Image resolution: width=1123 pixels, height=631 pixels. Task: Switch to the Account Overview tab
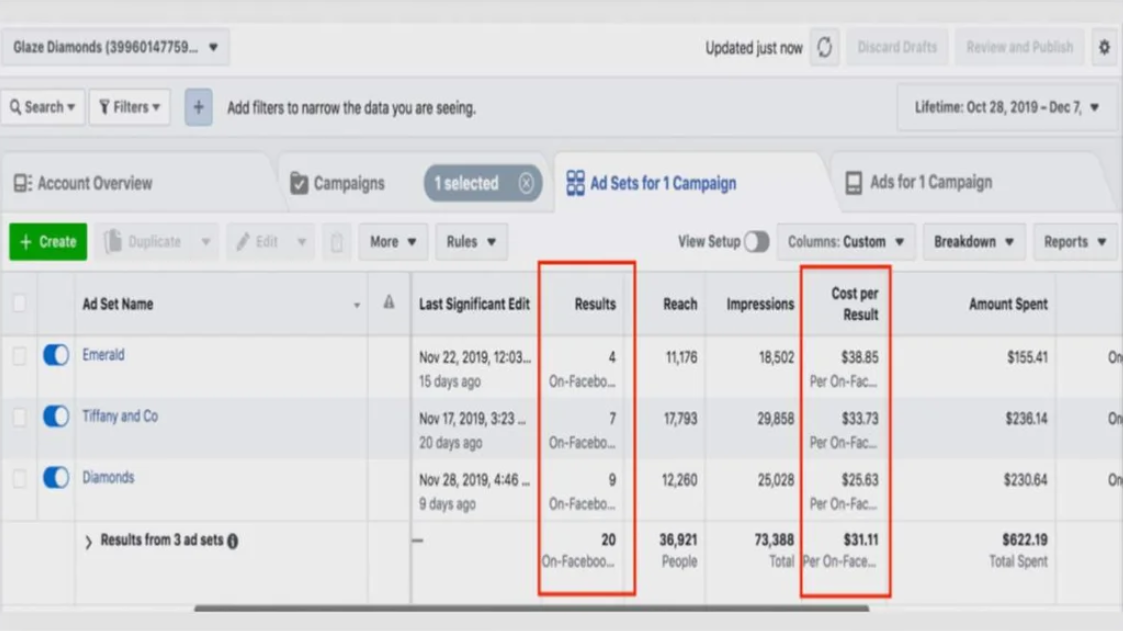point(84,183)
